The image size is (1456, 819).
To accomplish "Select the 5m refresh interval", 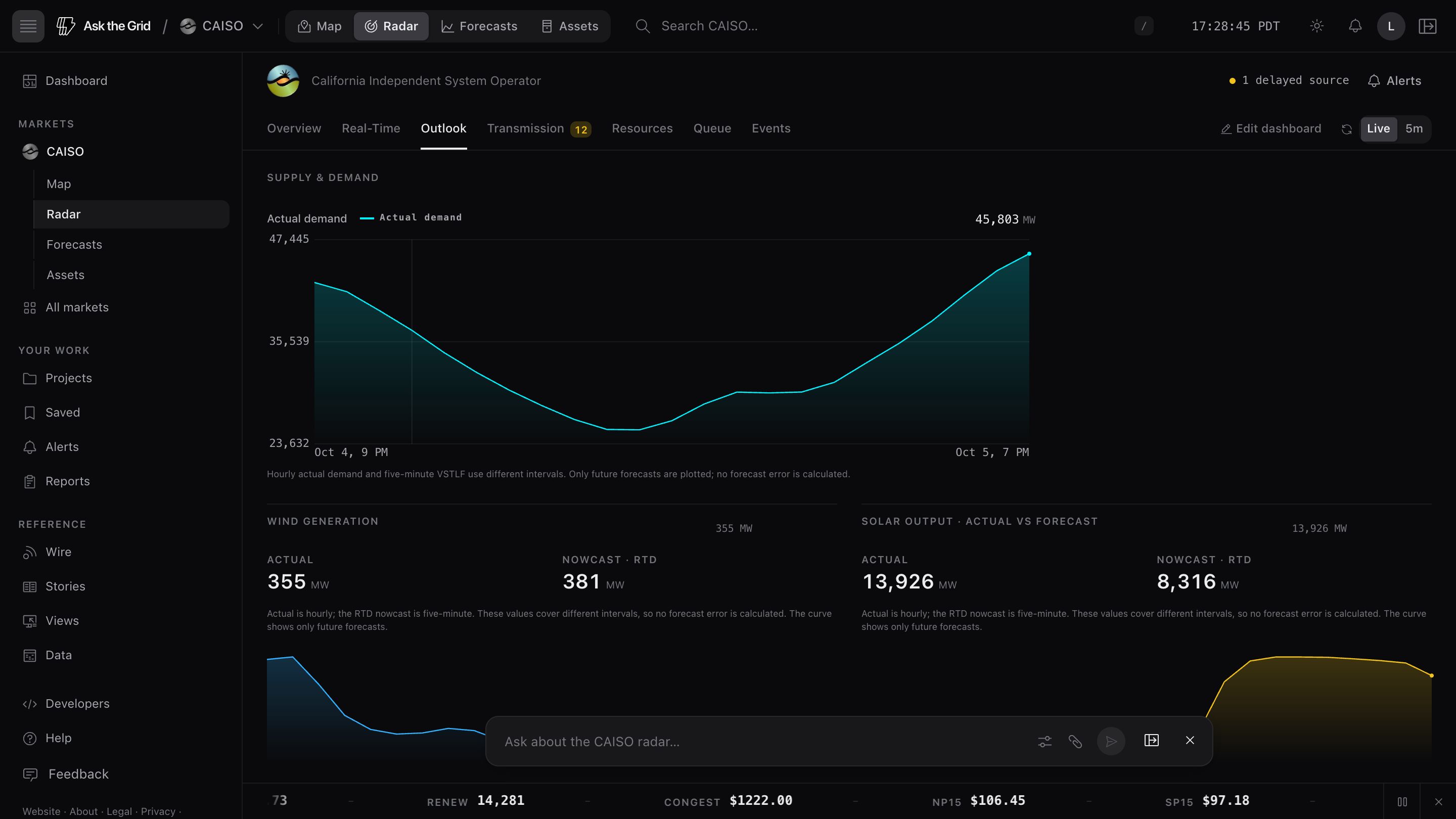I will click(x=1414, y=129).
